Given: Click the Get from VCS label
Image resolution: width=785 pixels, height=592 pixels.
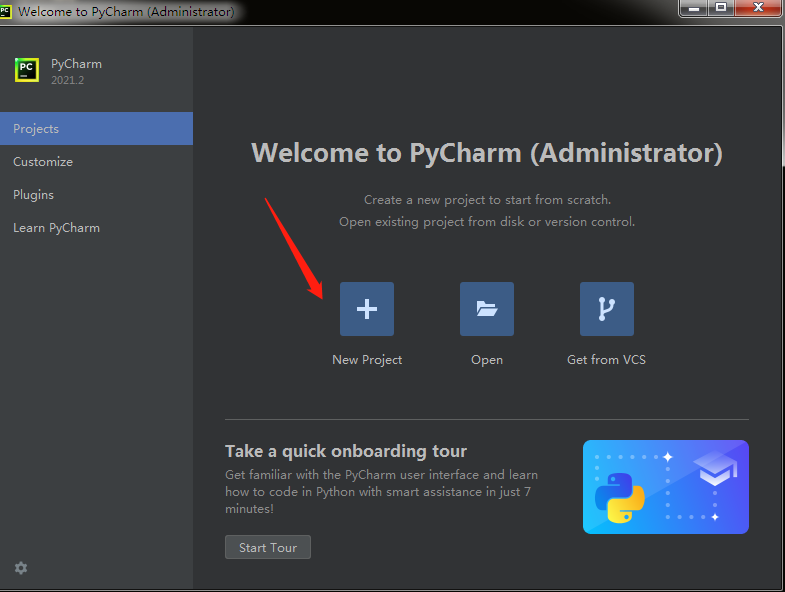Looking at the screenshot, I should point(606,360).
